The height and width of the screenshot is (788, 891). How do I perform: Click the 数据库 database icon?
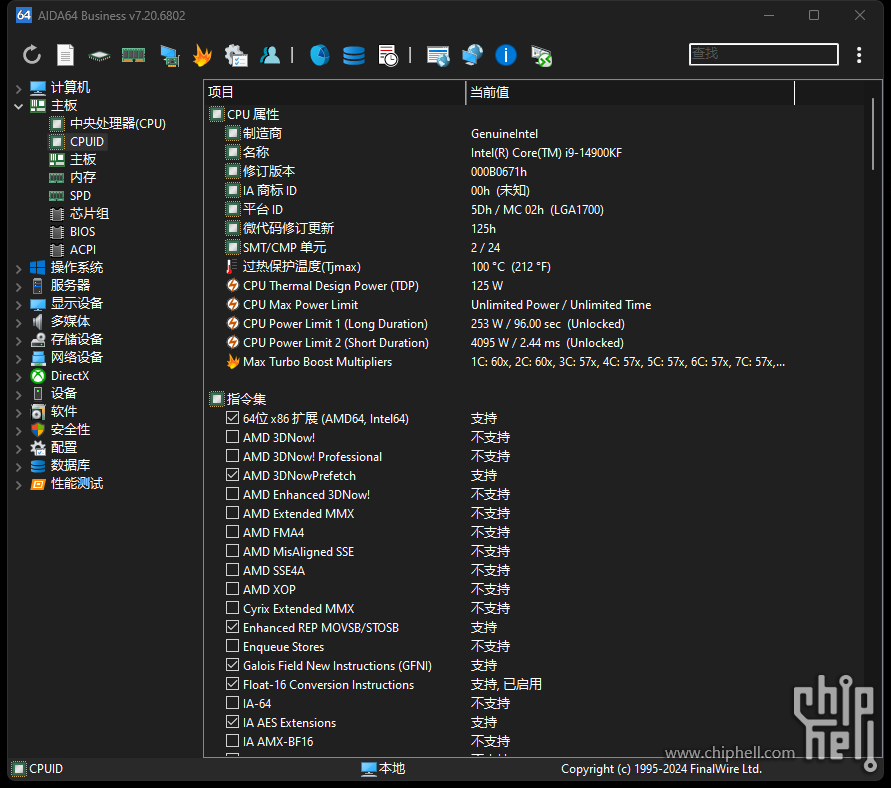pyautogui.click(x=38, y=466)
